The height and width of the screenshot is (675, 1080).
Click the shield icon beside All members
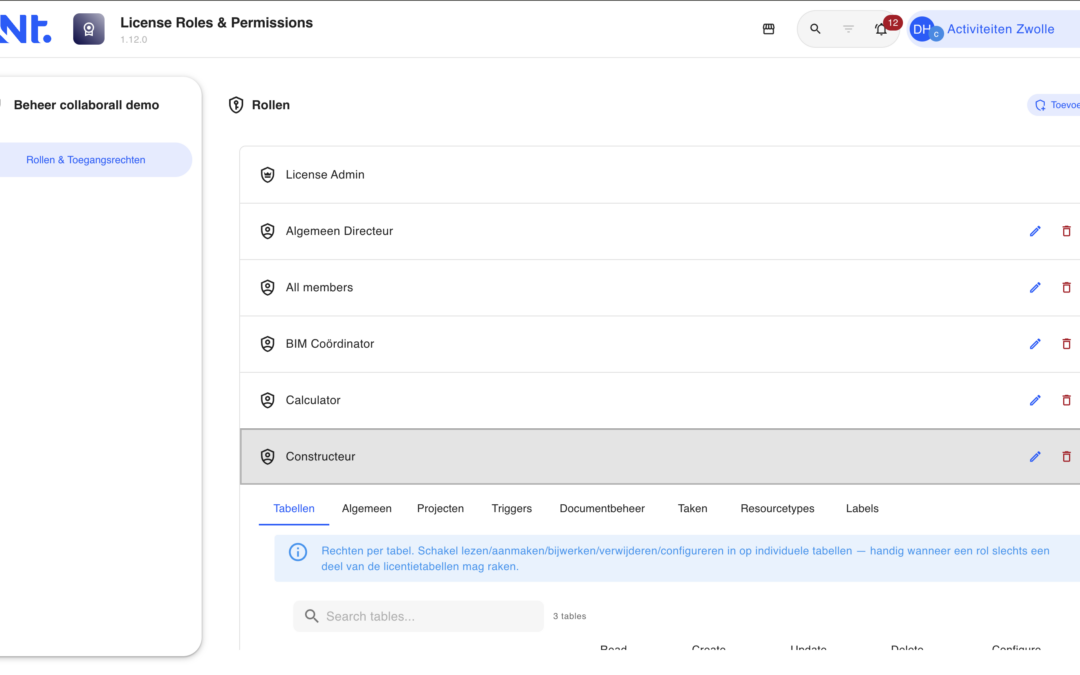267,288
